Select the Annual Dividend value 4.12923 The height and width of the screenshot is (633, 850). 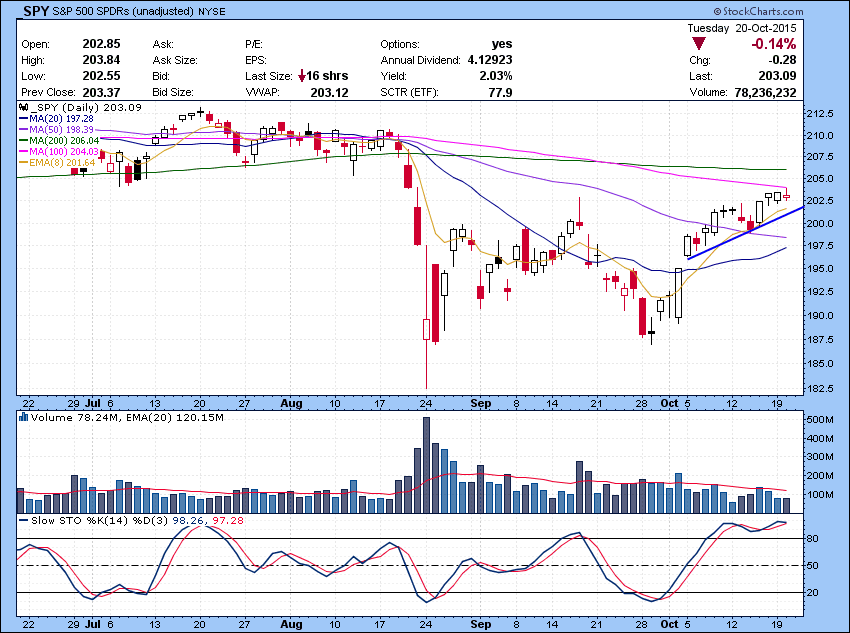click(490, 60)
